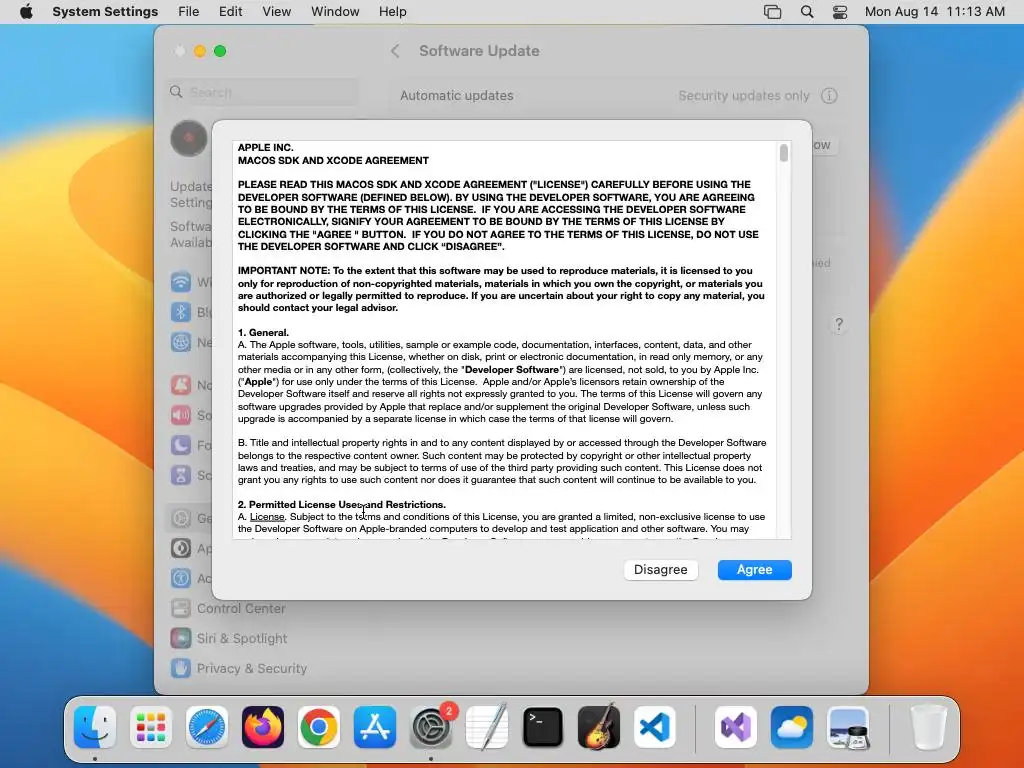Click the date and time in menu bar
Screen dimensions: 1024x768
pos(935,12)
